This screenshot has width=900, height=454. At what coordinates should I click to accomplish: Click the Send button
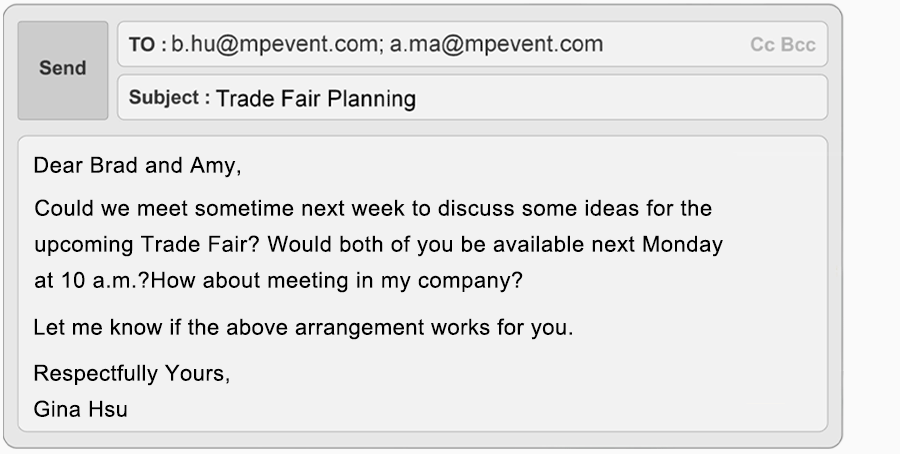pos(62,69)
